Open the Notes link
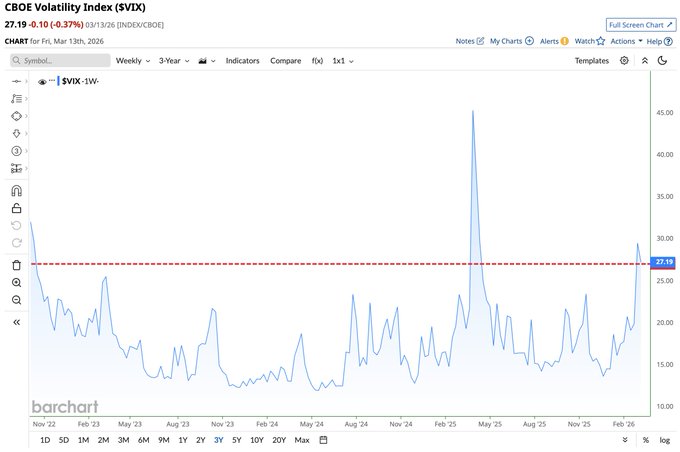This screenshot has width=680, height=452. [470, 41]
